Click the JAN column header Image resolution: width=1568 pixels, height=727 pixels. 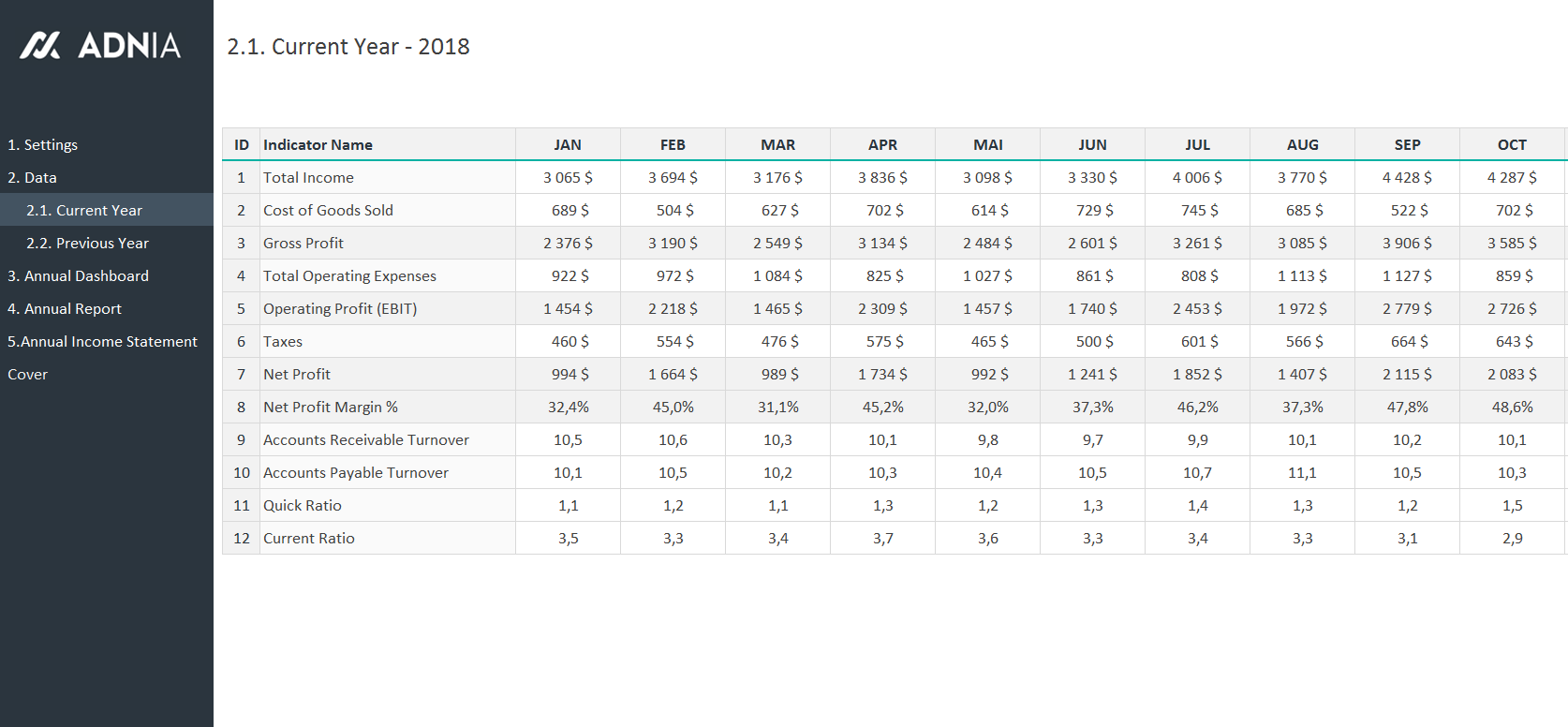pyautogui.click(x=568, y=144)
